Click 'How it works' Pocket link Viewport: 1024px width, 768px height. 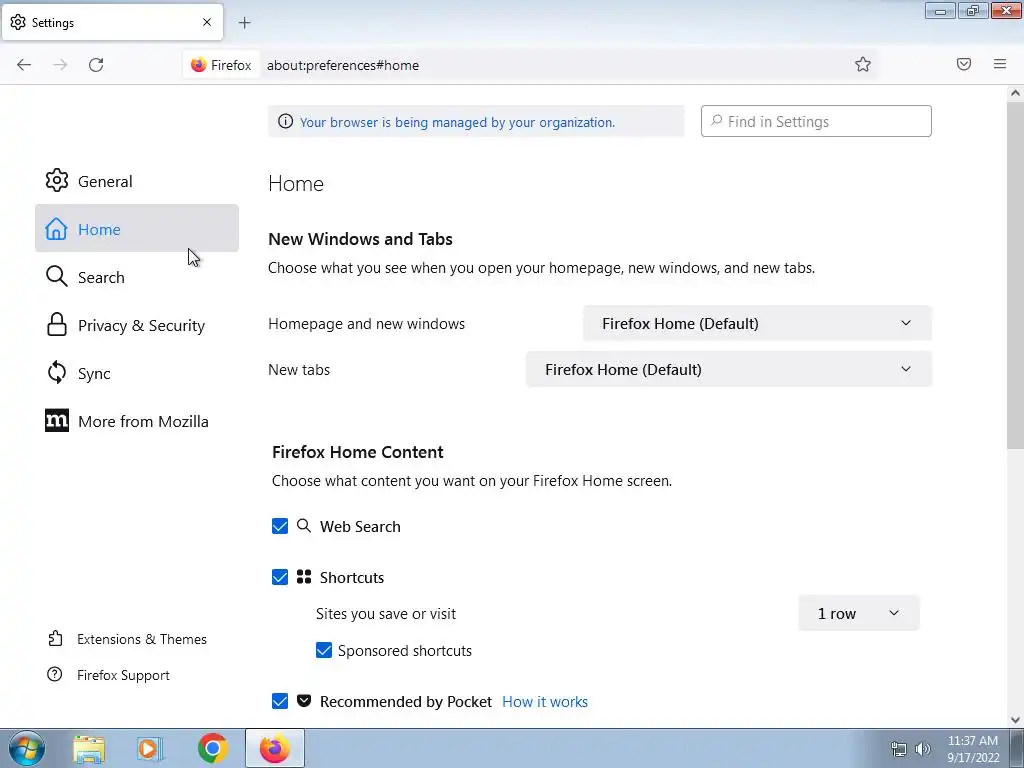[545, 701]
